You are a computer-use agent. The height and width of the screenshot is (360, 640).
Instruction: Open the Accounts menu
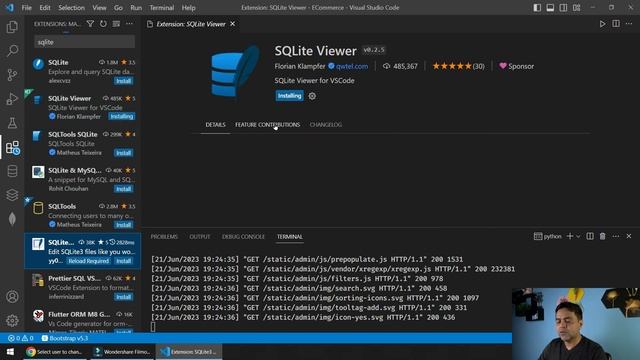[x=12, y=297]
